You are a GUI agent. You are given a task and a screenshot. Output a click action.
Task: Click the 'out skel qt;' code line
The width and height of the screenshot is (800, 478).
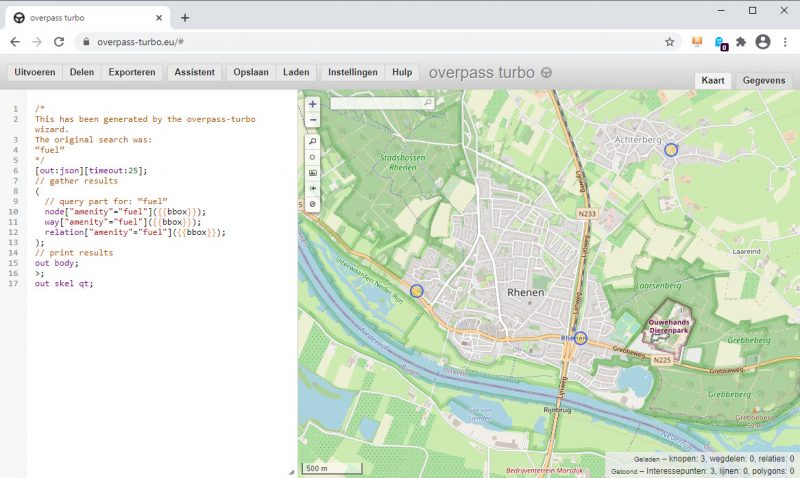pyautogui.click(x=64, y=283)
